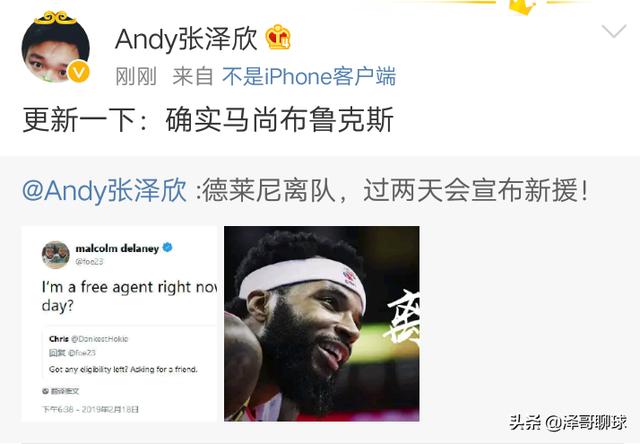Image resolution: width=640 pixels, height=444 pixels.
Task: Click the @Andy张泽欣 mention in repost
Action: point(104,191)
